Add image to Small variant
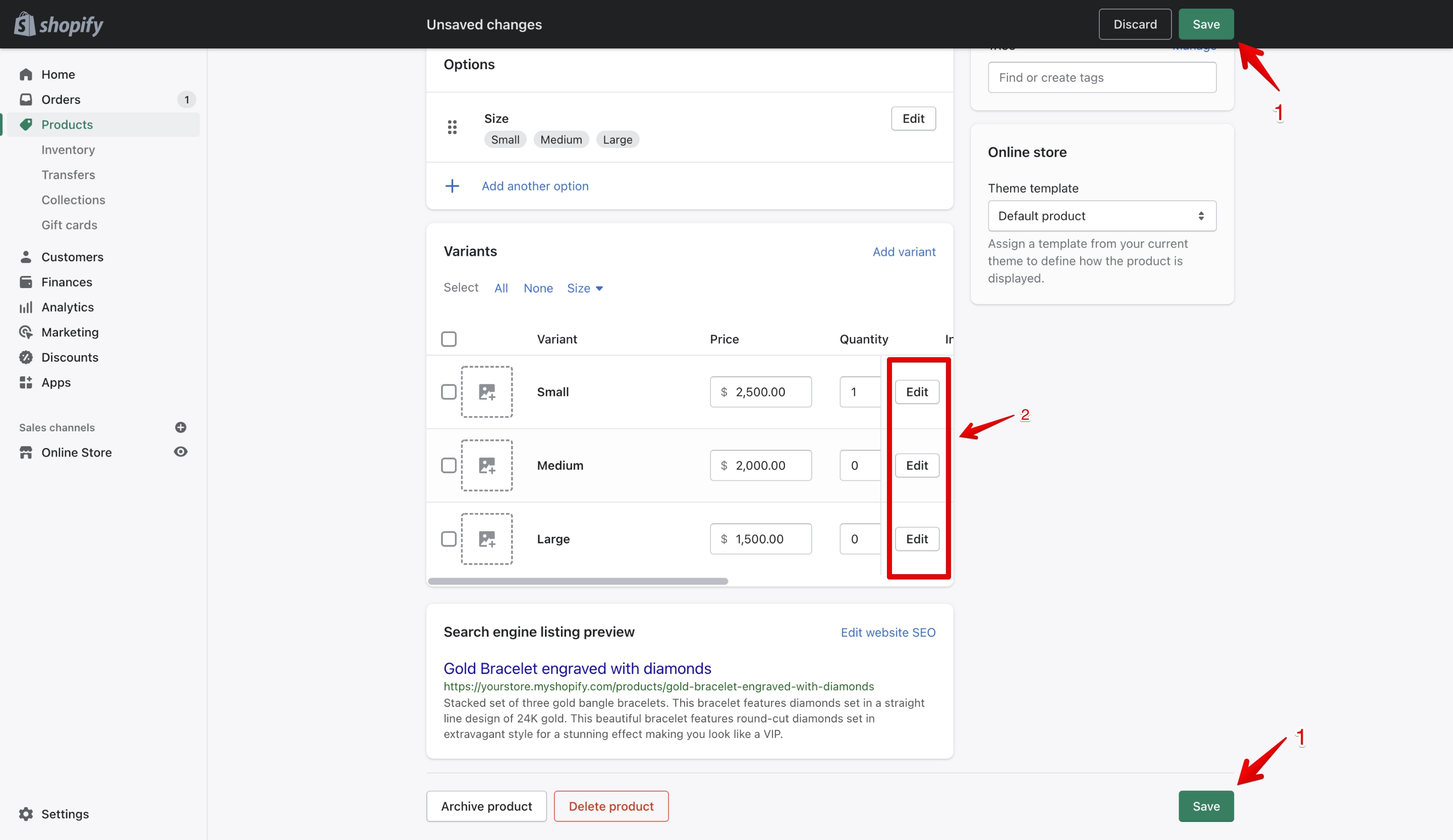The image size is (1453, 840). pyautogui.click(x=487, y=392)
